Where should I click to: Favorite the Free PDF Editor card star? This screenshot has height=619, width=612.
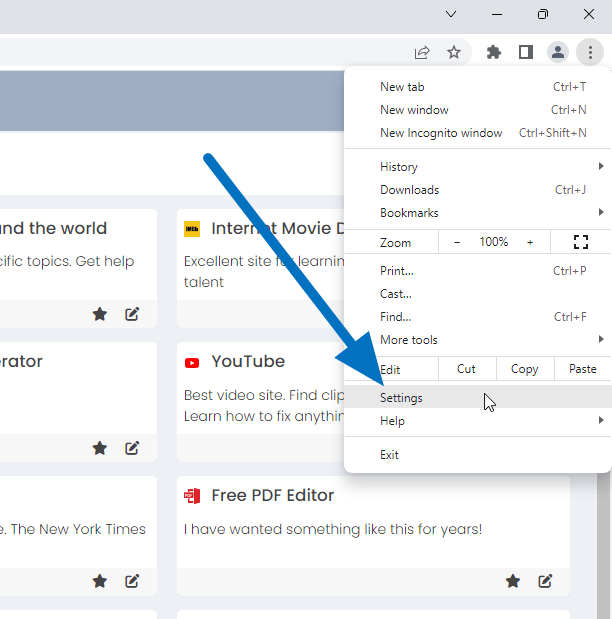tap(513, 581)
